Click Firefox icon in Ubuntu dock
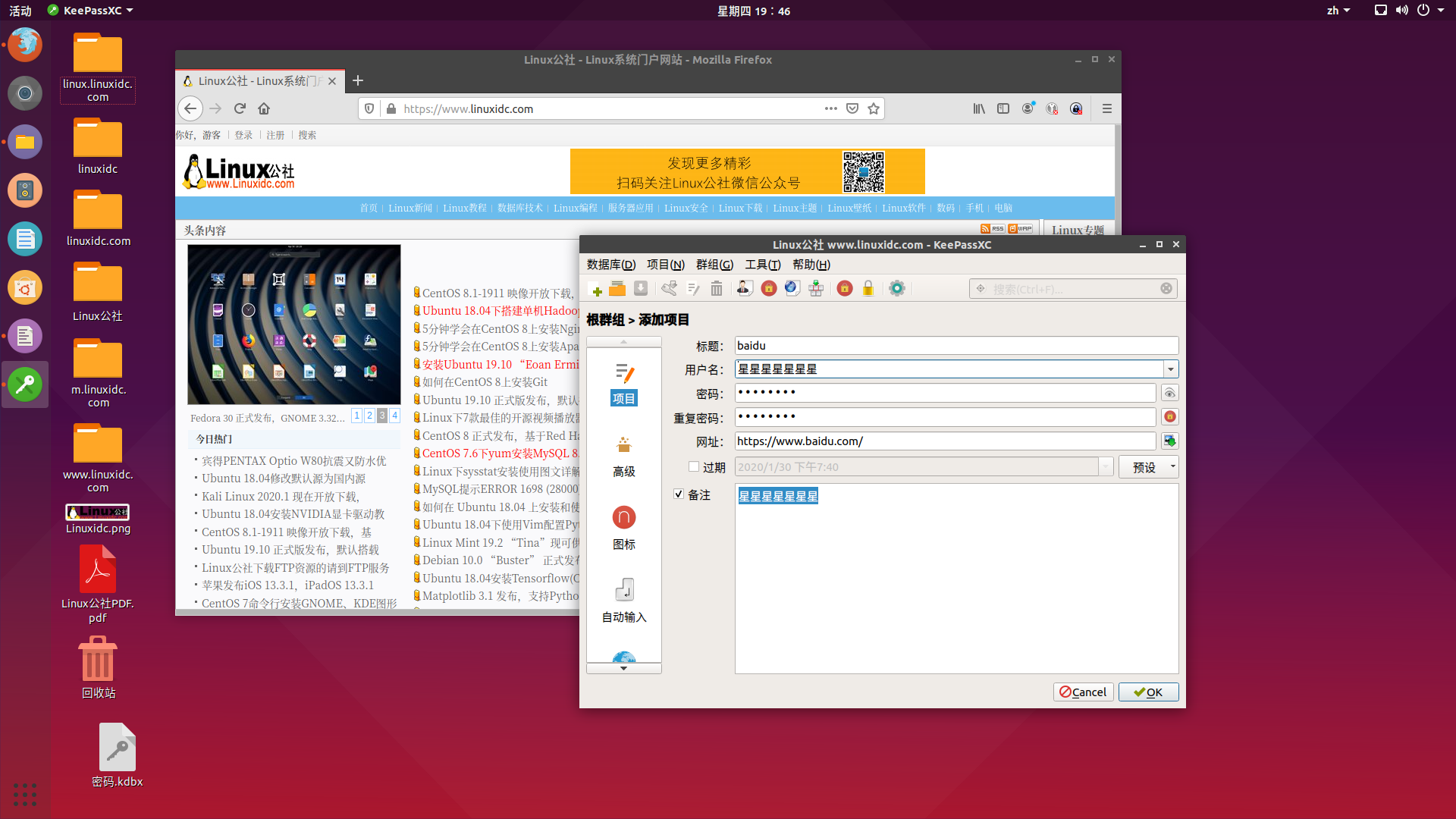Image resolution: width=1456 pixels, height=819 pixels. pos(25,44)
